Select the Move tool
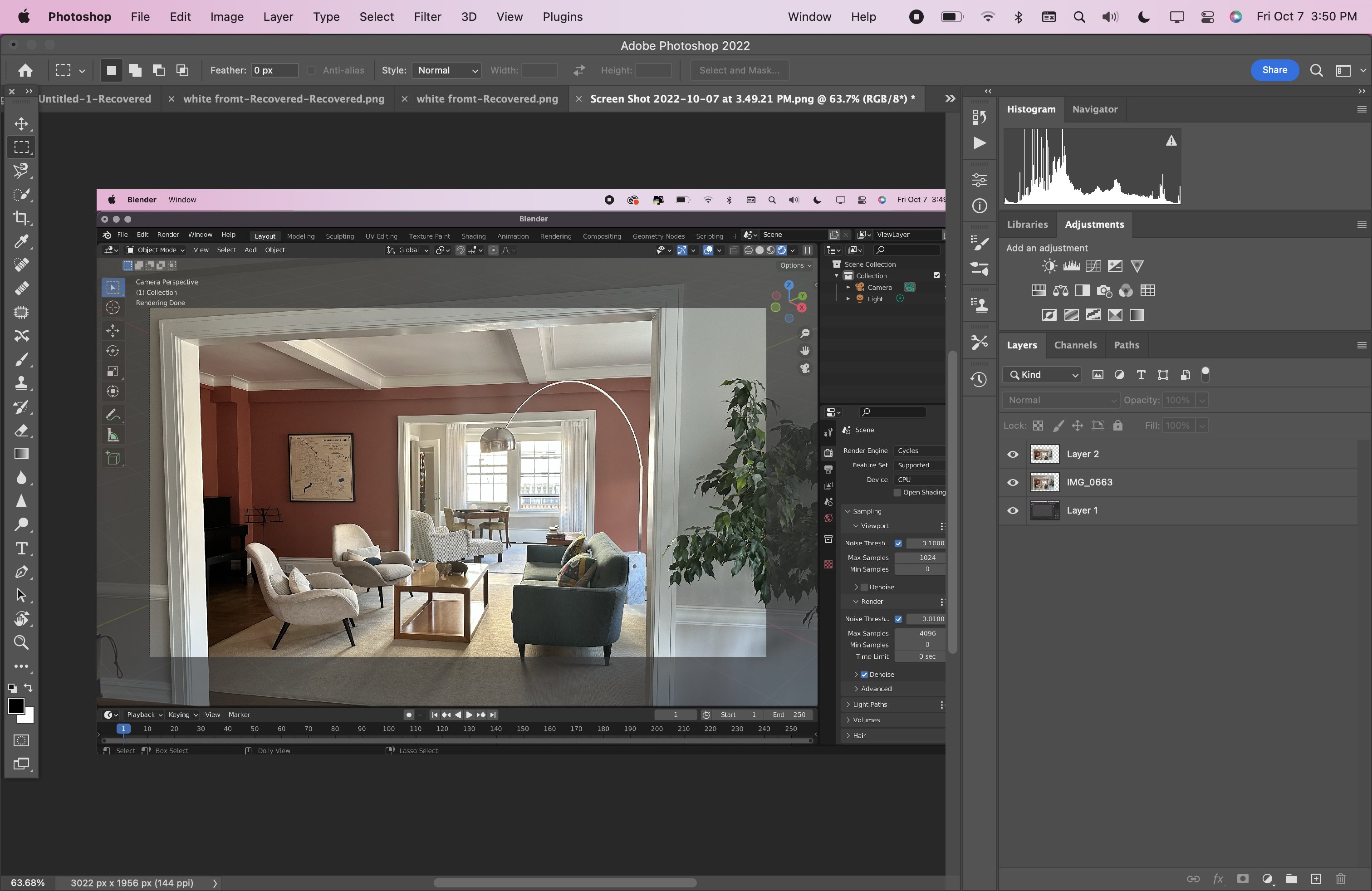Image resolution: width=1372 pixels, height=891 pixels. point(21,124)
